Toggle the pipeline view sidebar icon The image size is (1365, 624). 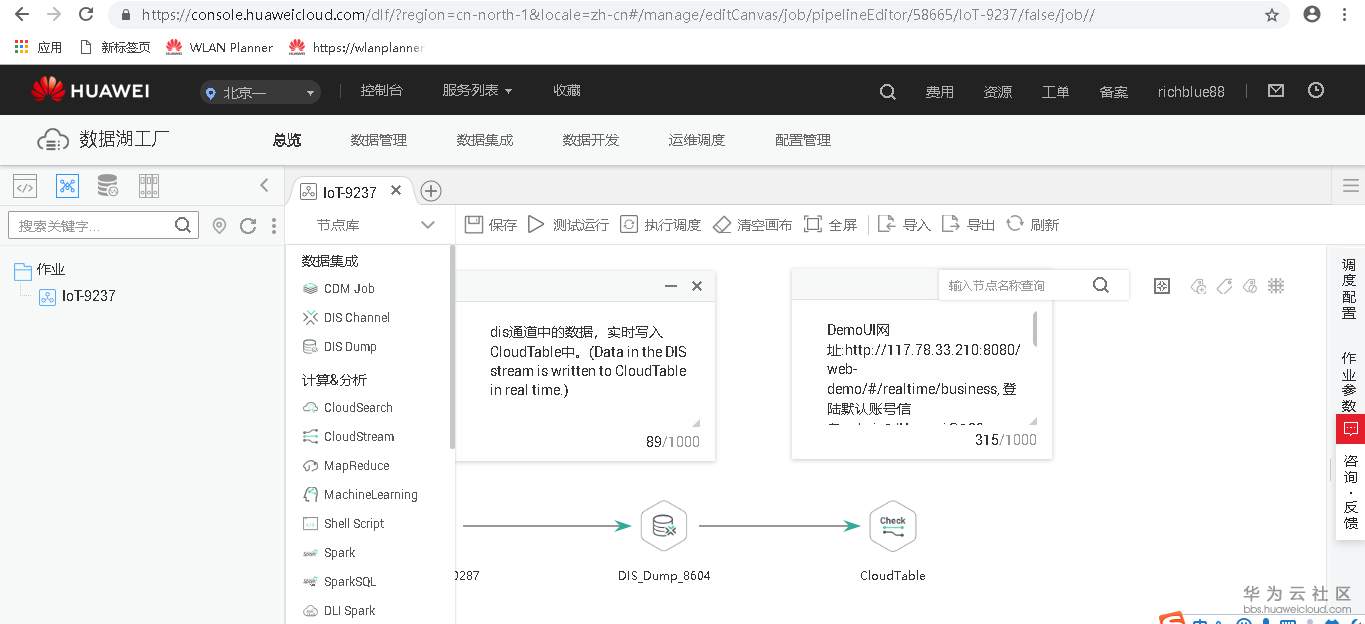(67, 185)
